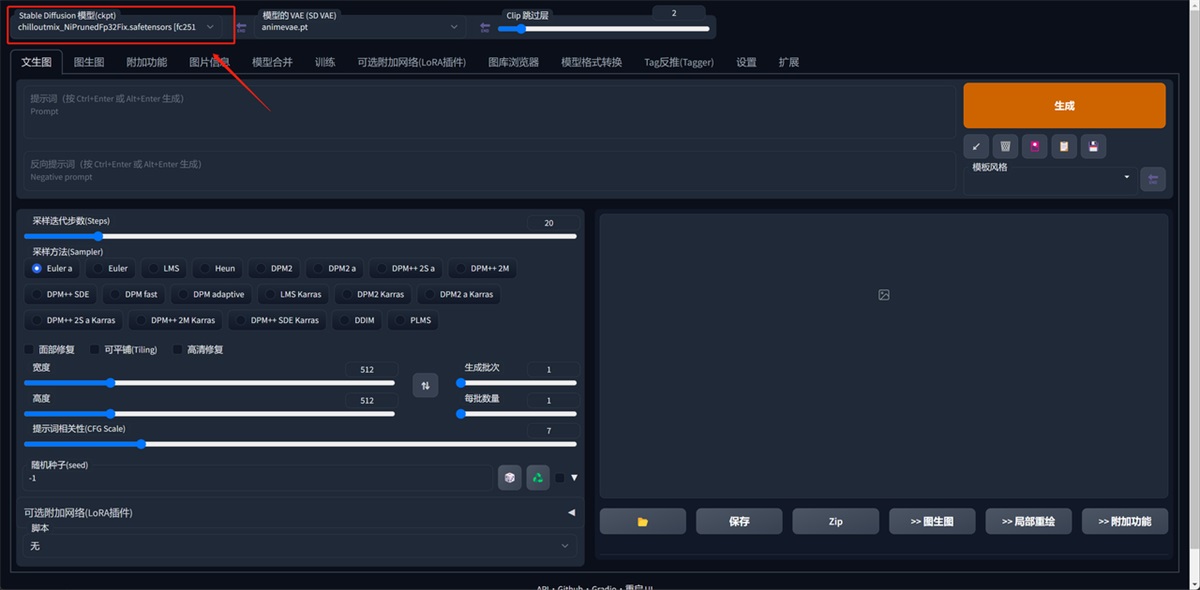Click the 保存 button below the preview
This screenshot has width=1200, height=590.
(738, 521)
